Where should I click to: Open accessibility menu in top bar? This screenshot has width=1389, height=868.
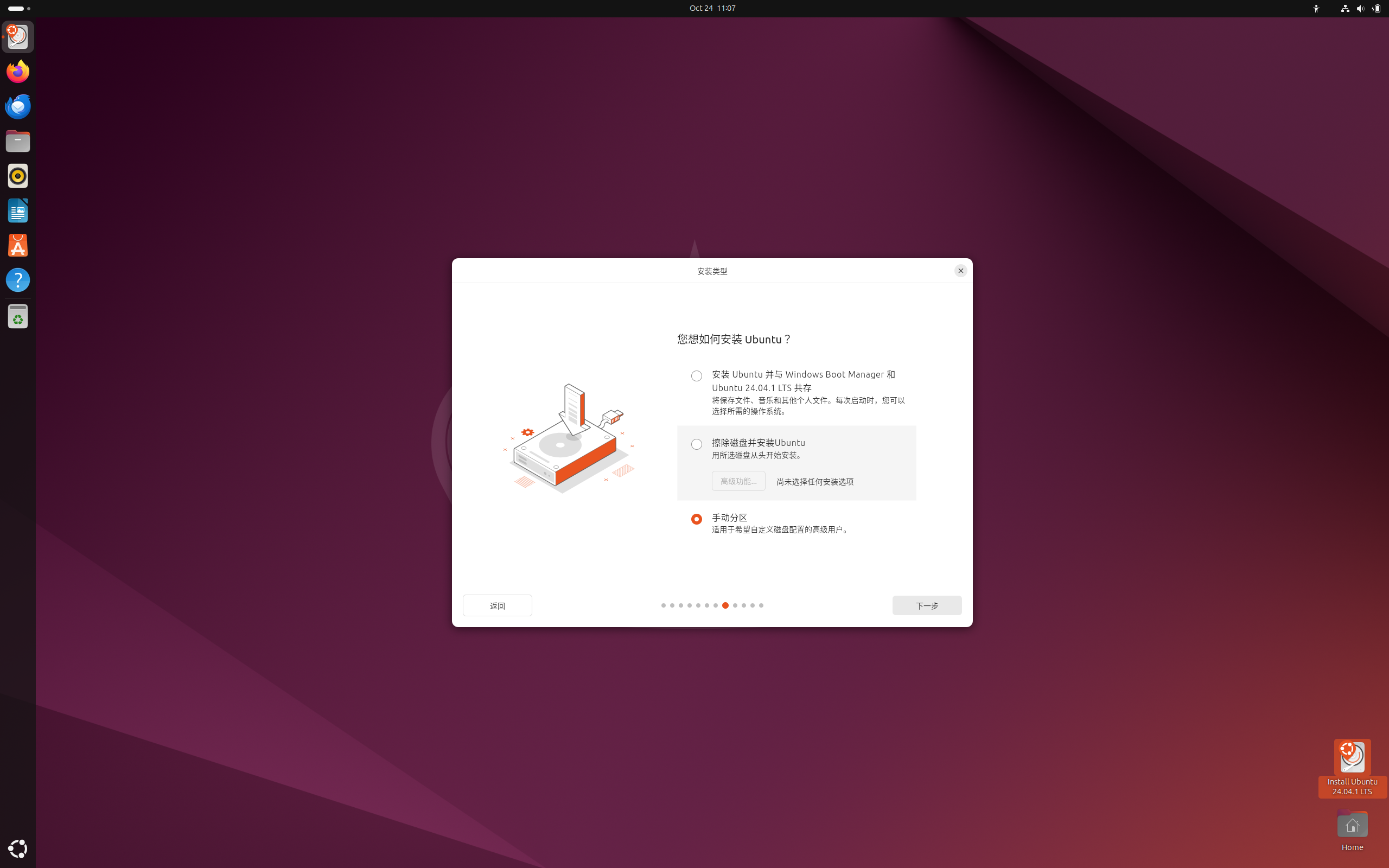[1316, 8]
